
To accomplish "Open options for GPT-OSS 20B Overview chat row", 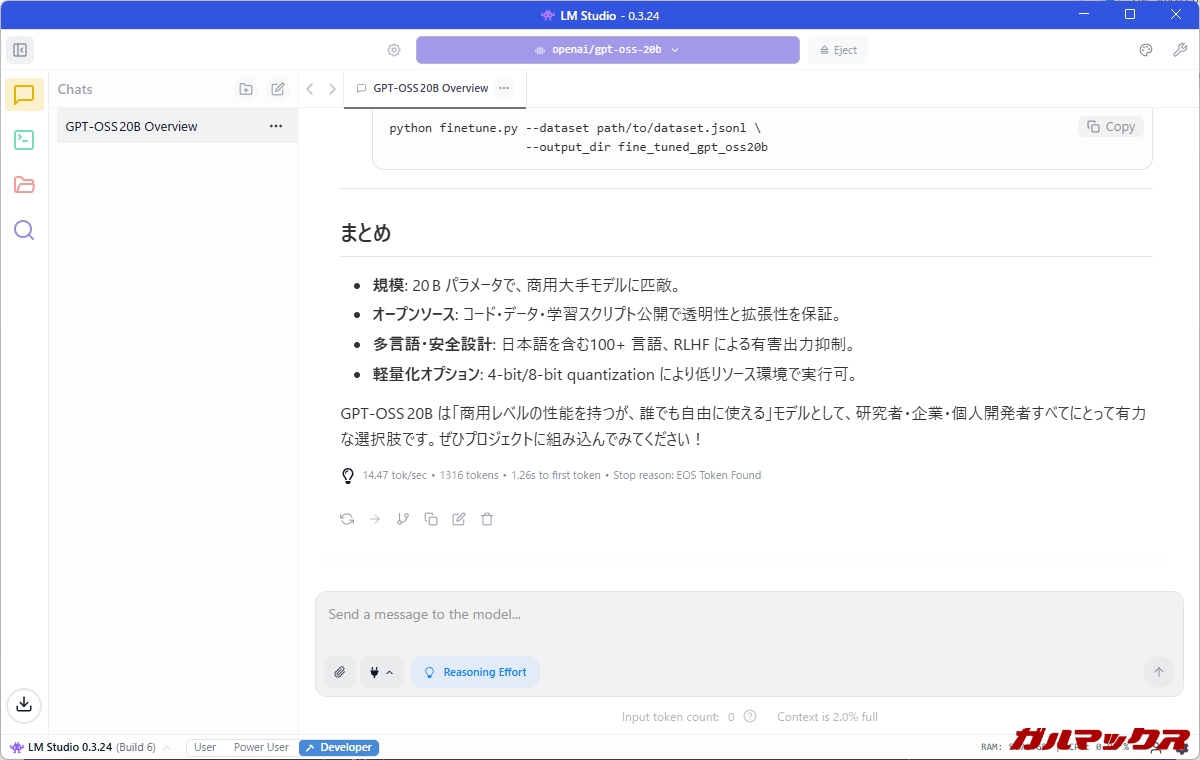I will coord(276,126).
